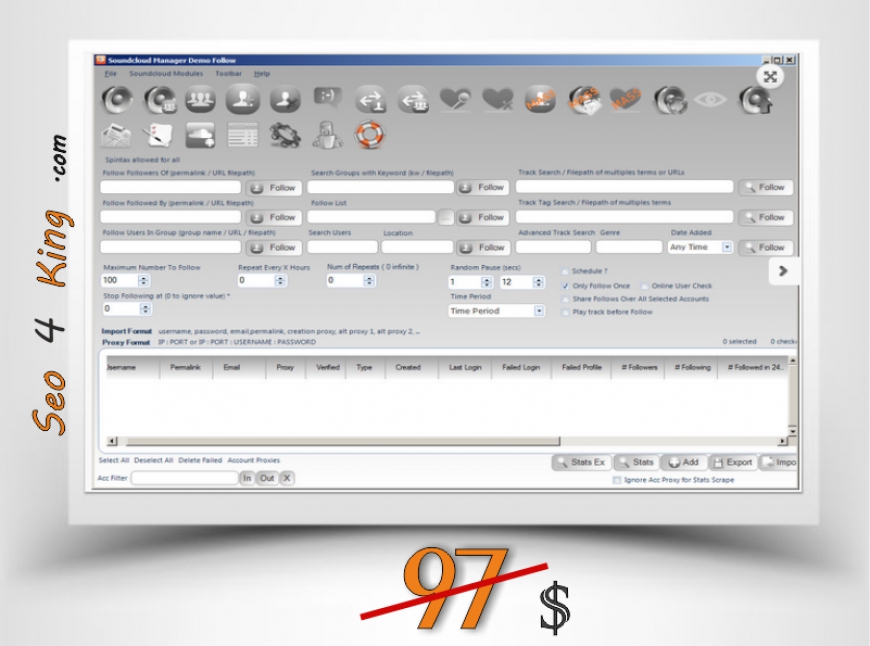Click Follow beside Search Groups with Keyword

click(x=483, y=188)
